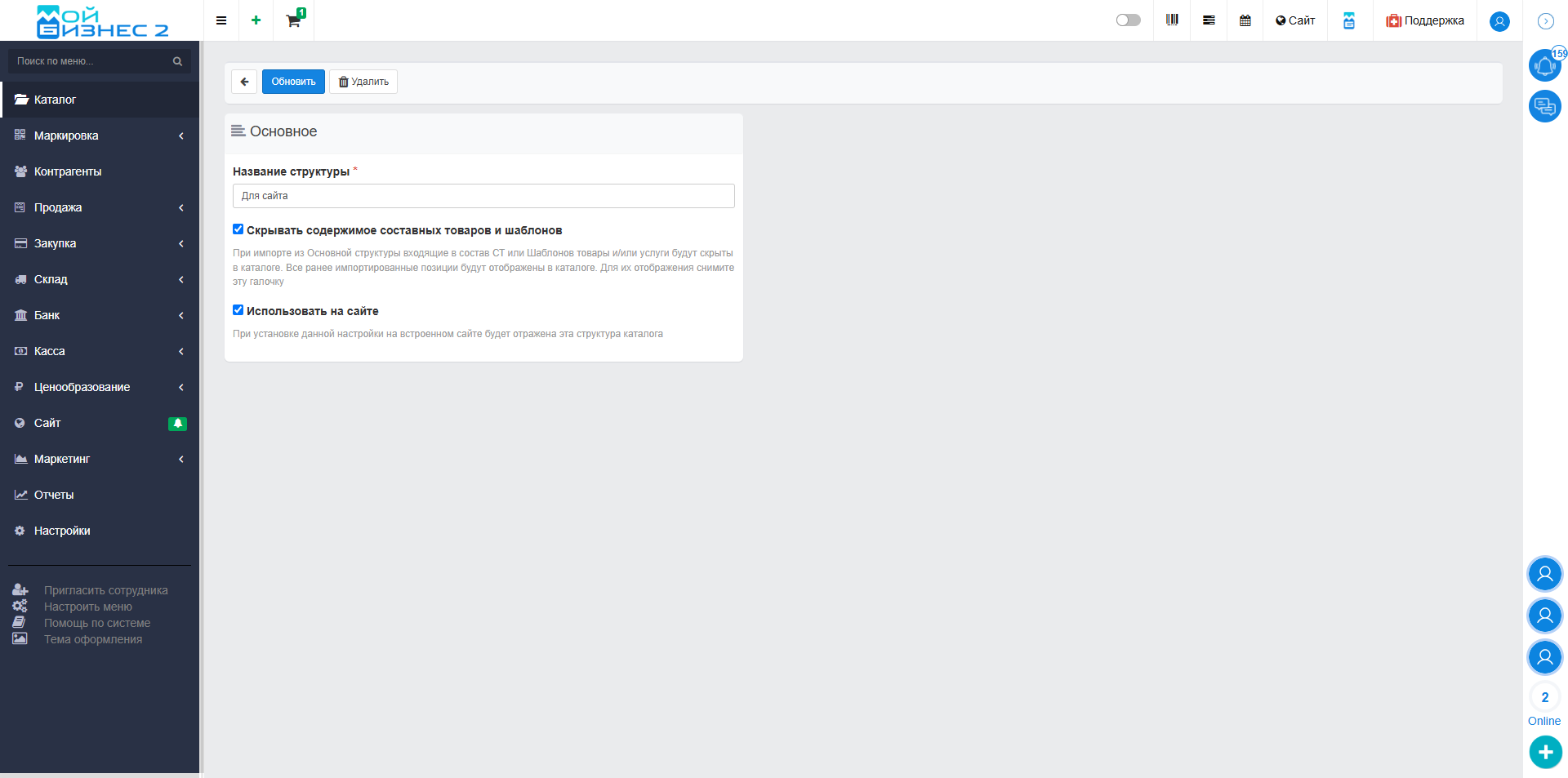Uncheck 'Скрывать содержимое составных товаров' checkbox
Screen dimensions: 1568x778
(x=238, y=229)
